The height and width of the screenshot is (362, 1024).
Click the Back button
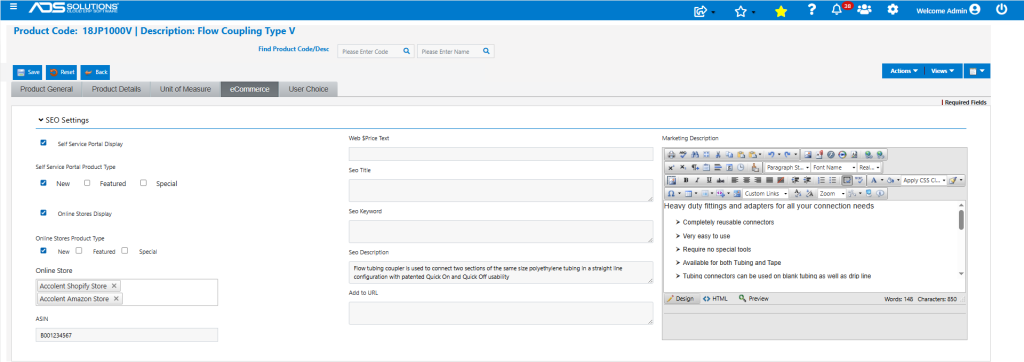[x=95, y=72]
